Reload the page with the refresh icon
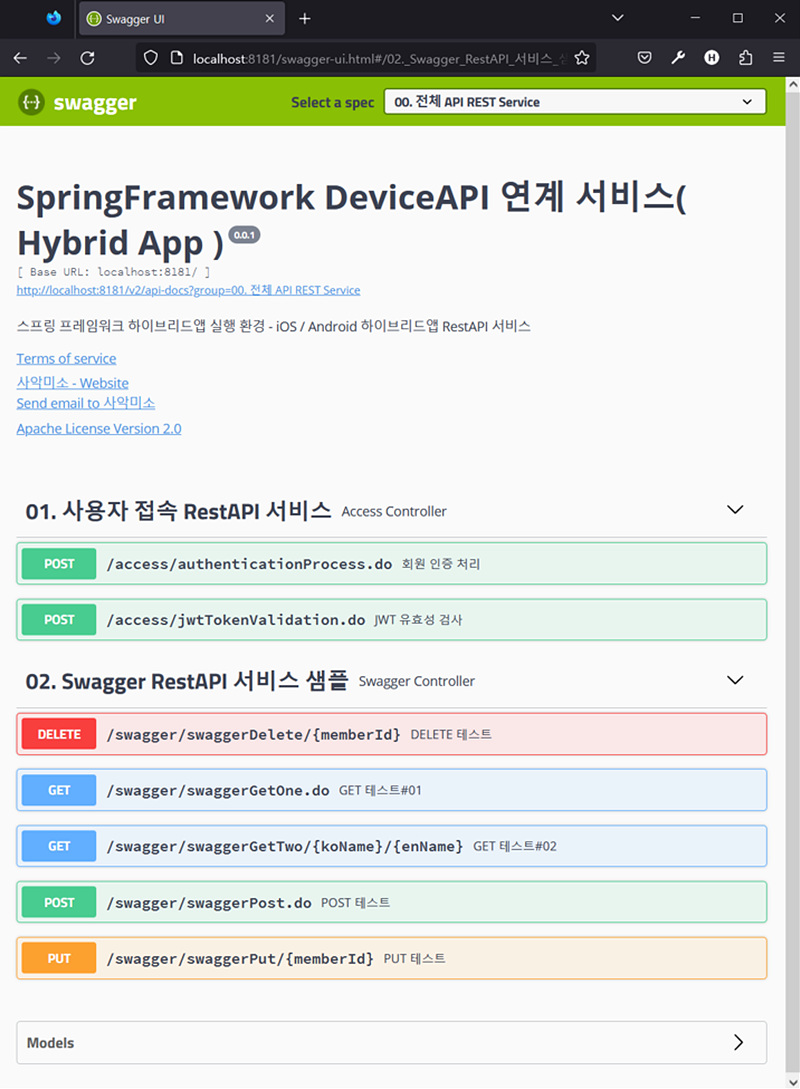The width and height of the screenshot is (800, 1089). [88, 58]
